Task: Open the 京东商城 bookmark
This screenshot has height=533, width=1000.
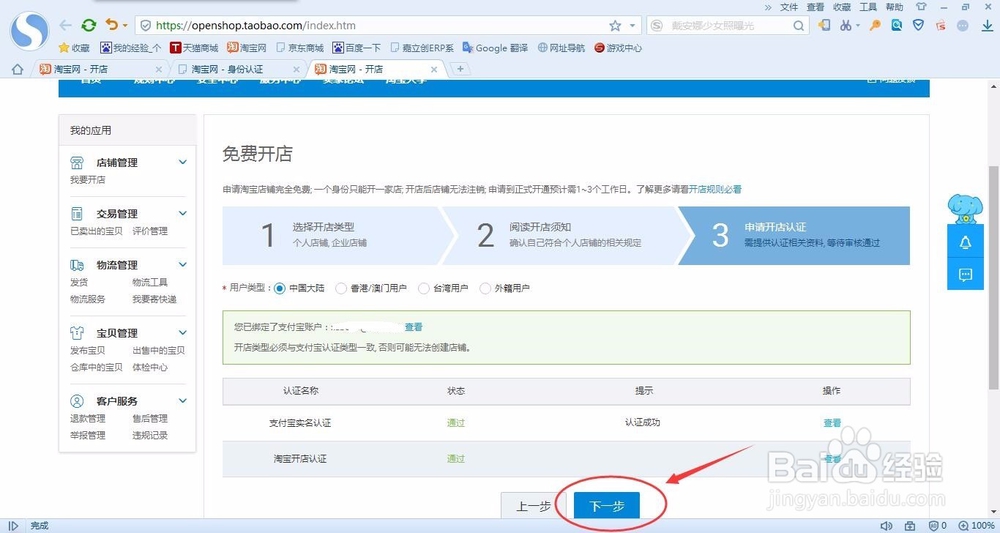Action: tap(300, 48)
